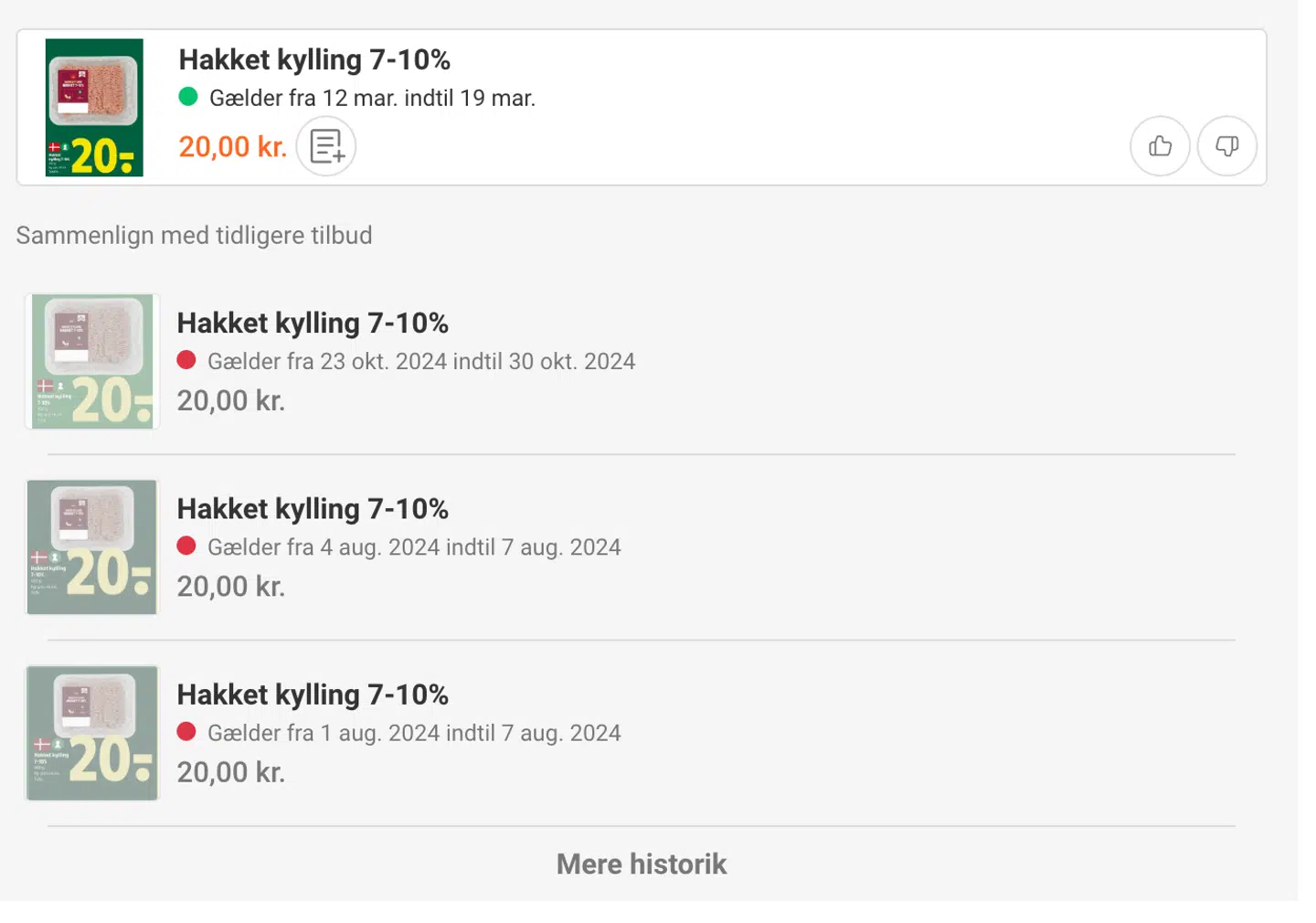Click the October offer's 20,00 kr. price
Screen dimensions: 1316x923
(x=231, y=401)
